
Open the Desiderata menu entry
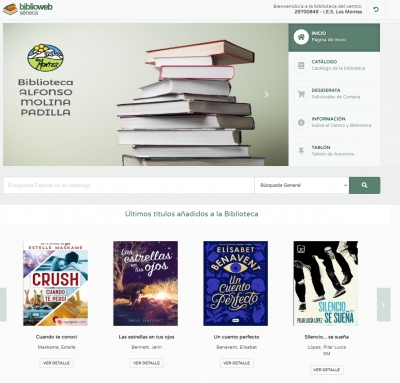pos(334,94)
